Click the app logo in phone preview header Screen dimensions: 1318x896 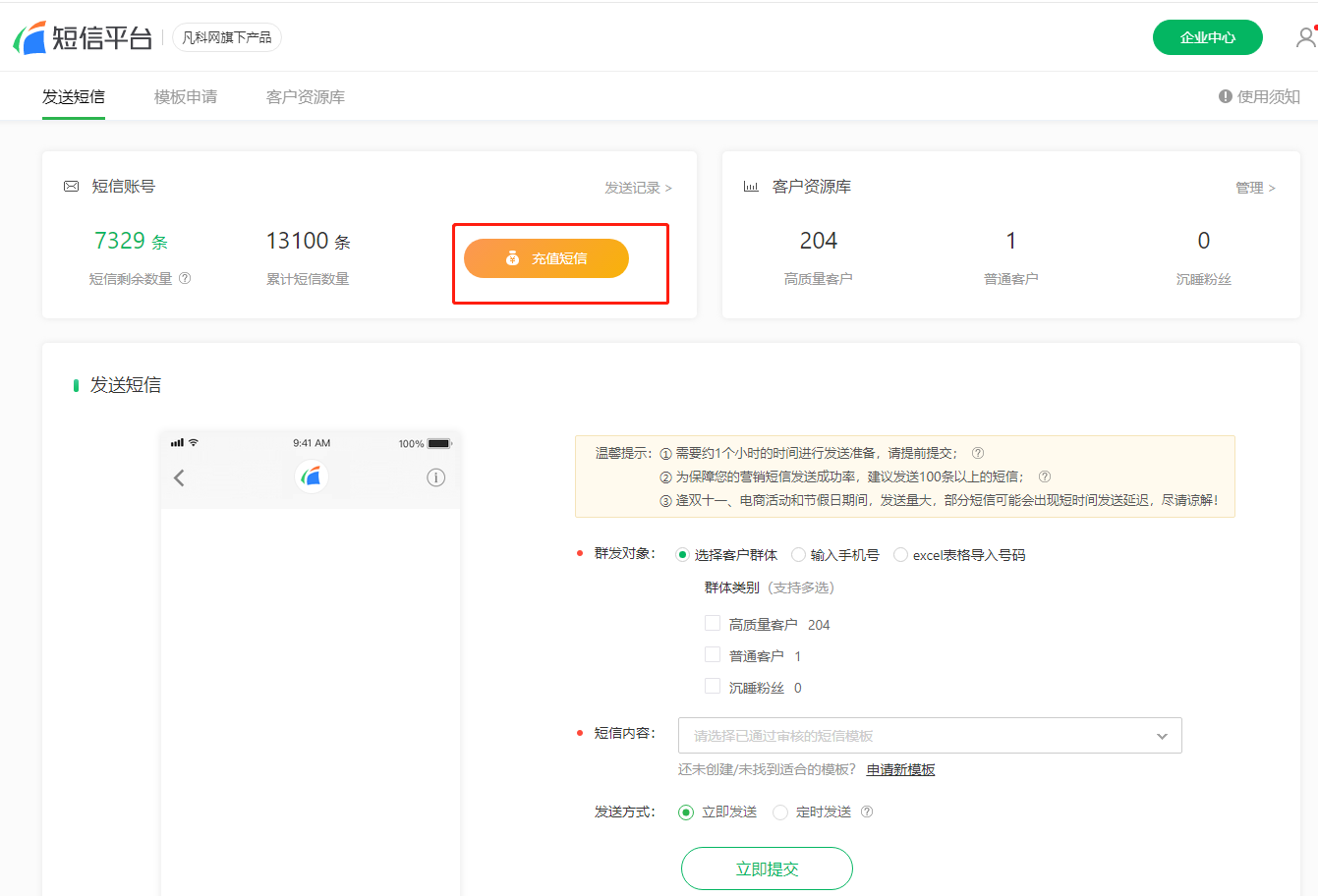(x=311, y=476)
